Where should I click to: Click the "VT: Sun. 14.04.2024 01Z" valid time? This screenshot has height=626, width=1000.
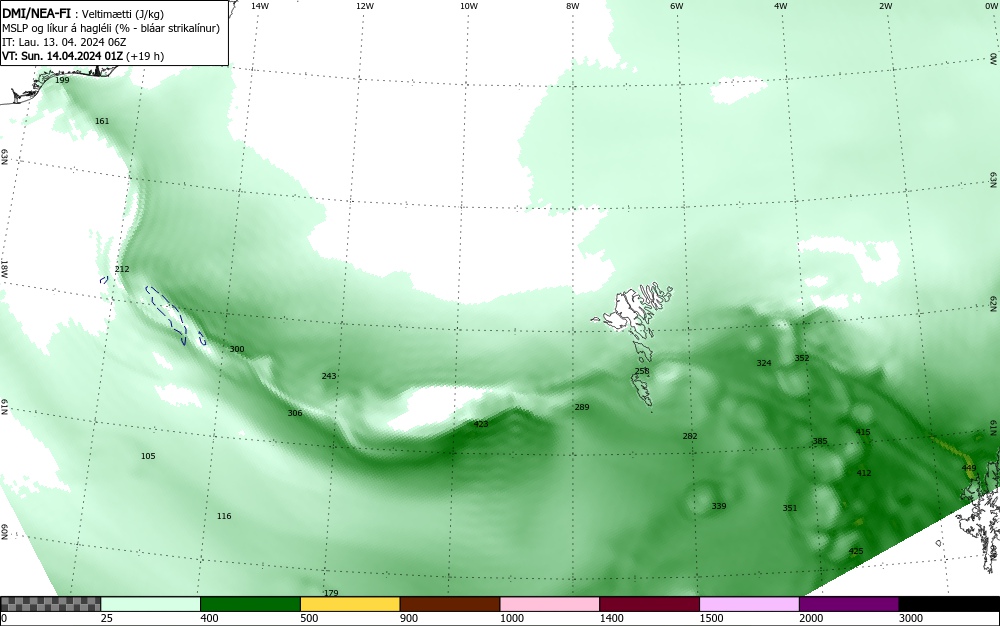click(62, 56)
